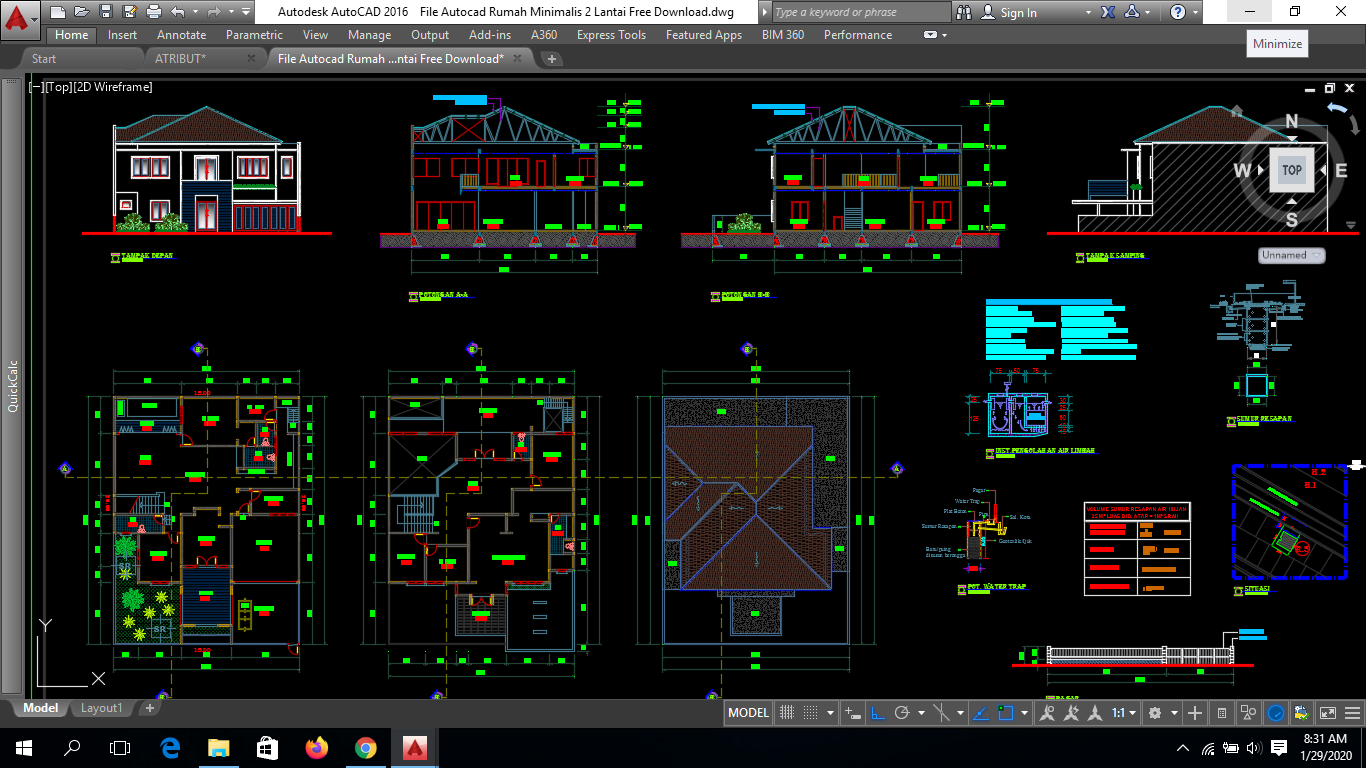Expand object snap settings arrow

pyautogui.click(x=1025, y=713)
